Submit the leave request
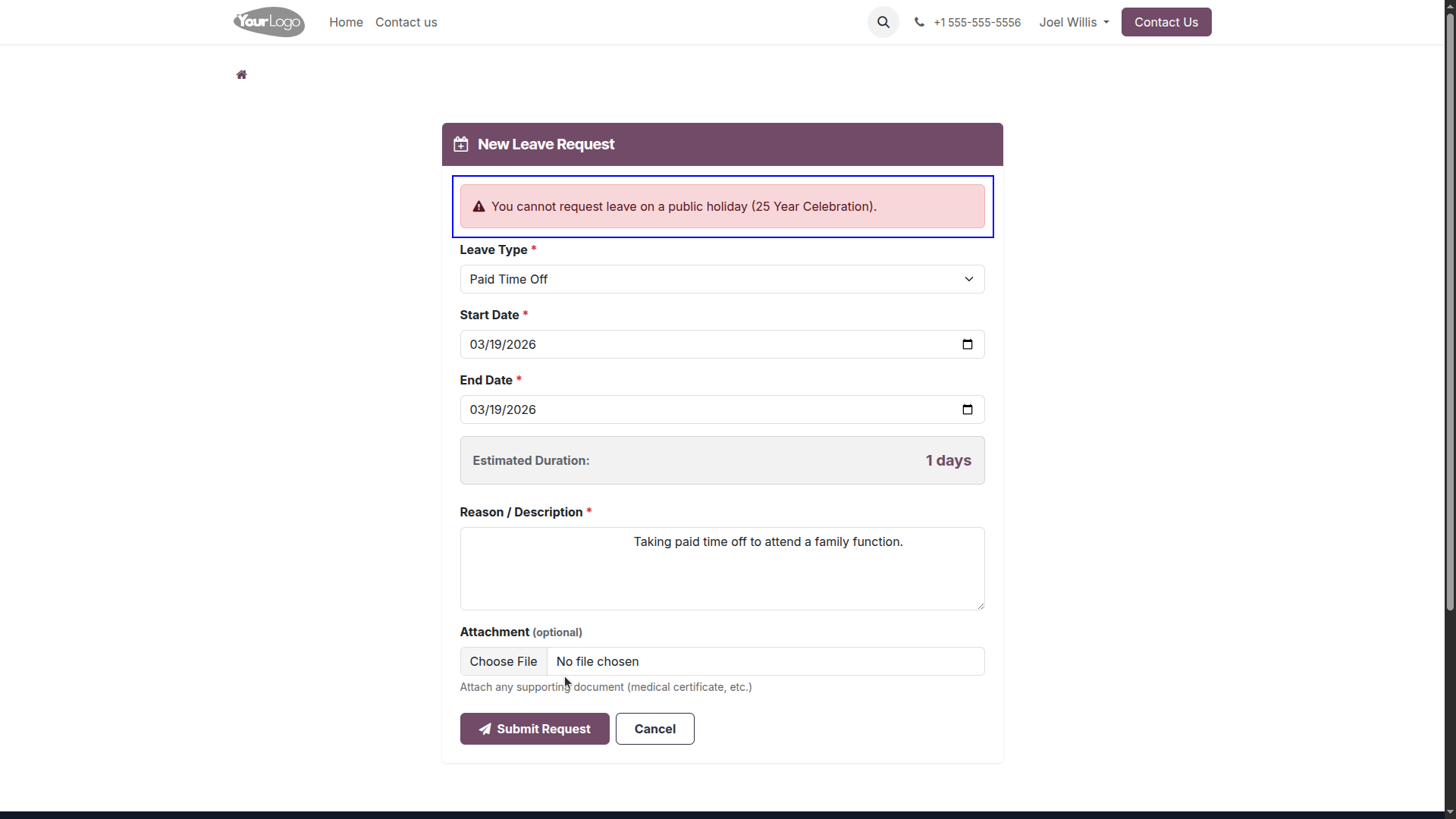Viewport: 1456px width, 819px height. point(535,729)
